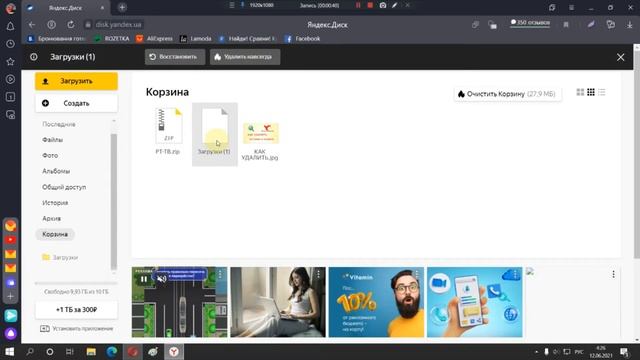Open the 350 отзывов reviews button
Viewport: 640px width, 360px height.
(x=530, y=23)
